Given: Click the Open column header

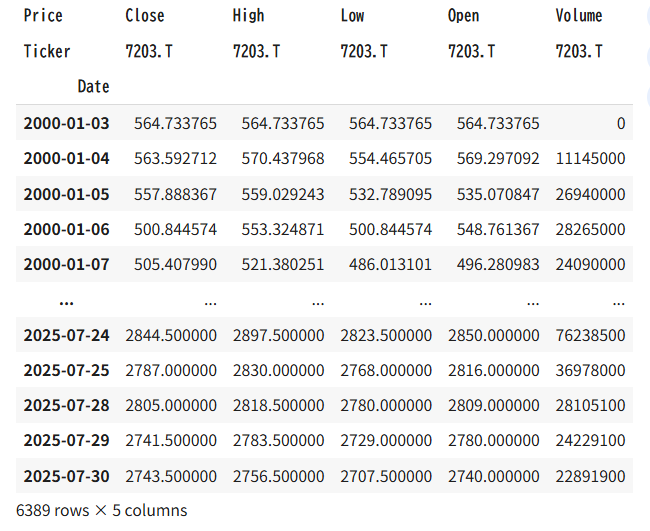Looking at the screenshot, I should 463,16.
